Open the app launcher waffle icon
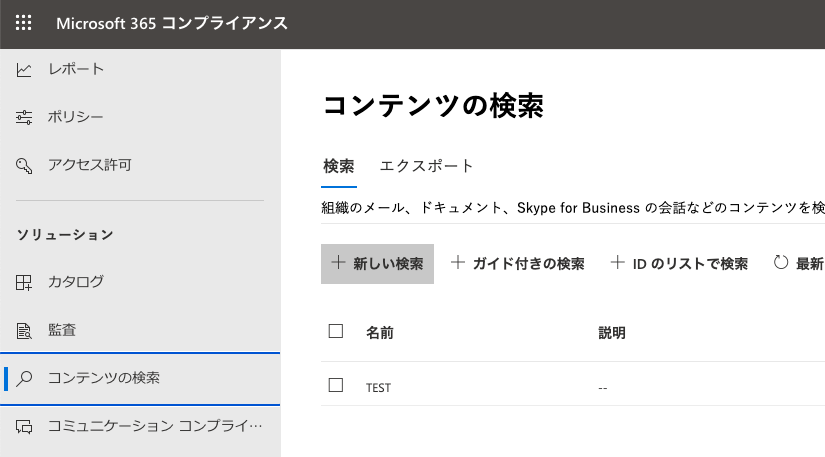Viewport: 825px width, 457px height. [23, 23]
